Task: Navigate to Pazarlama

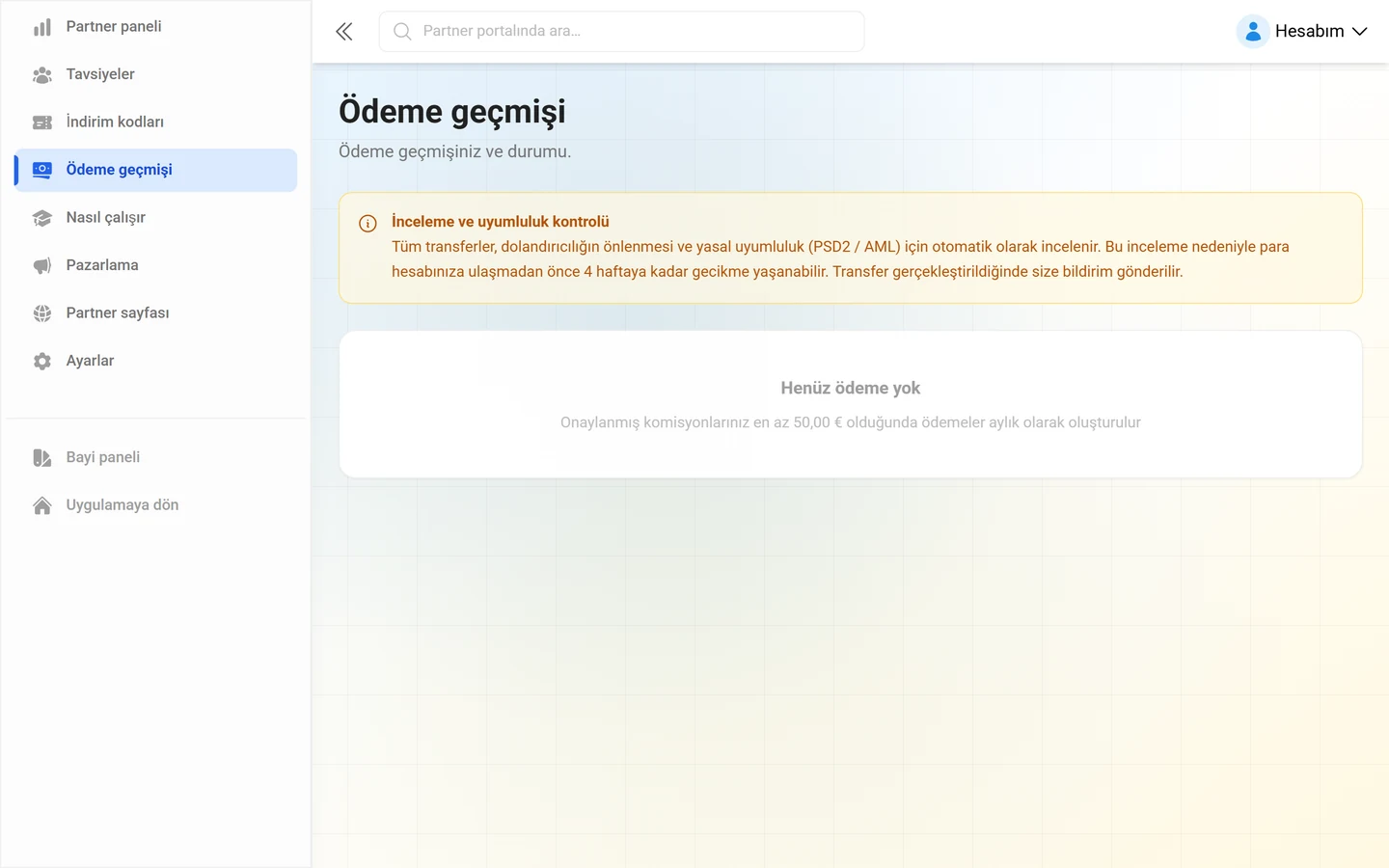Action: [155, 265]
